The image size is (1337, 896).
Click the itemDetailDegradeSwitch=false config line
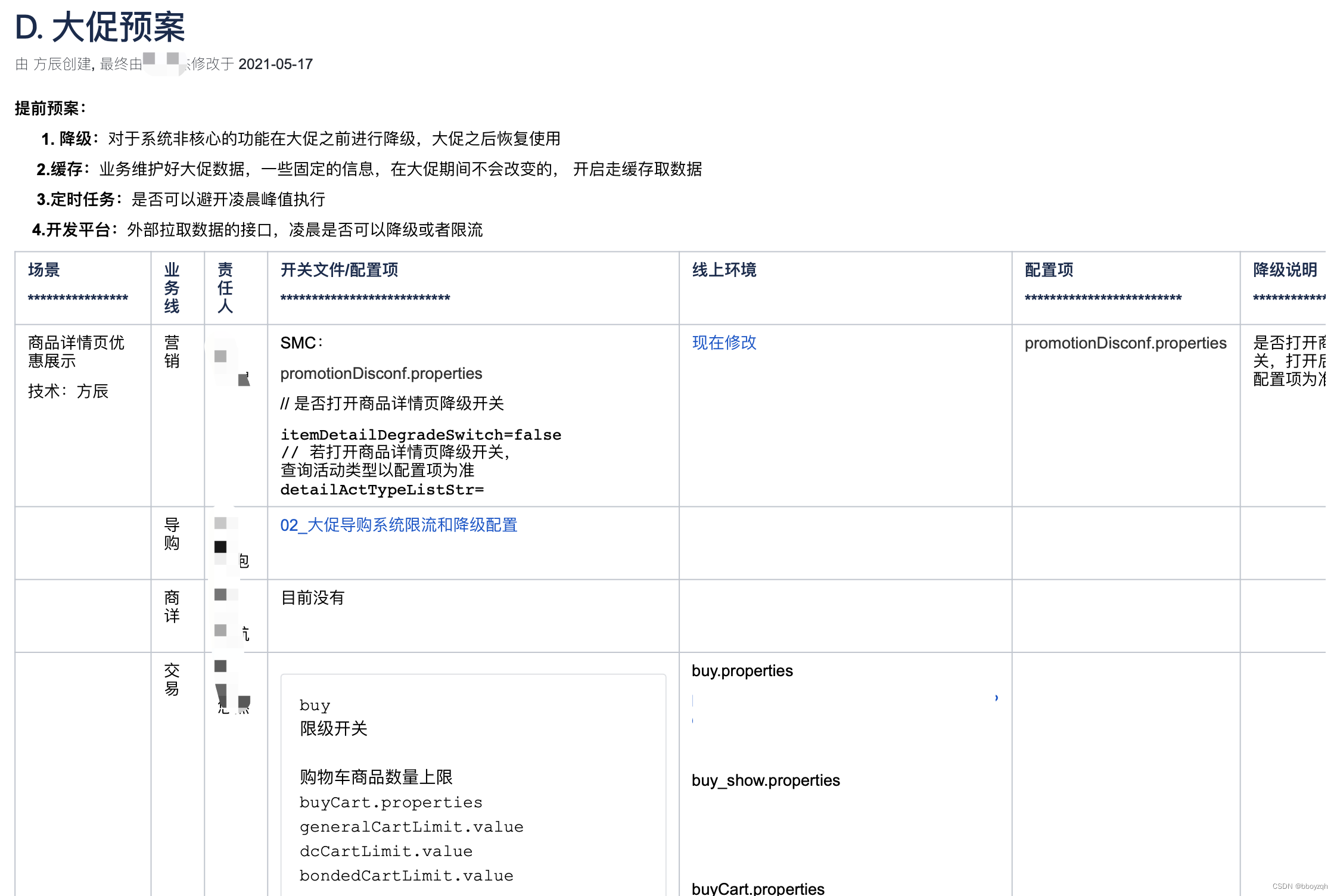coord(421,435)
